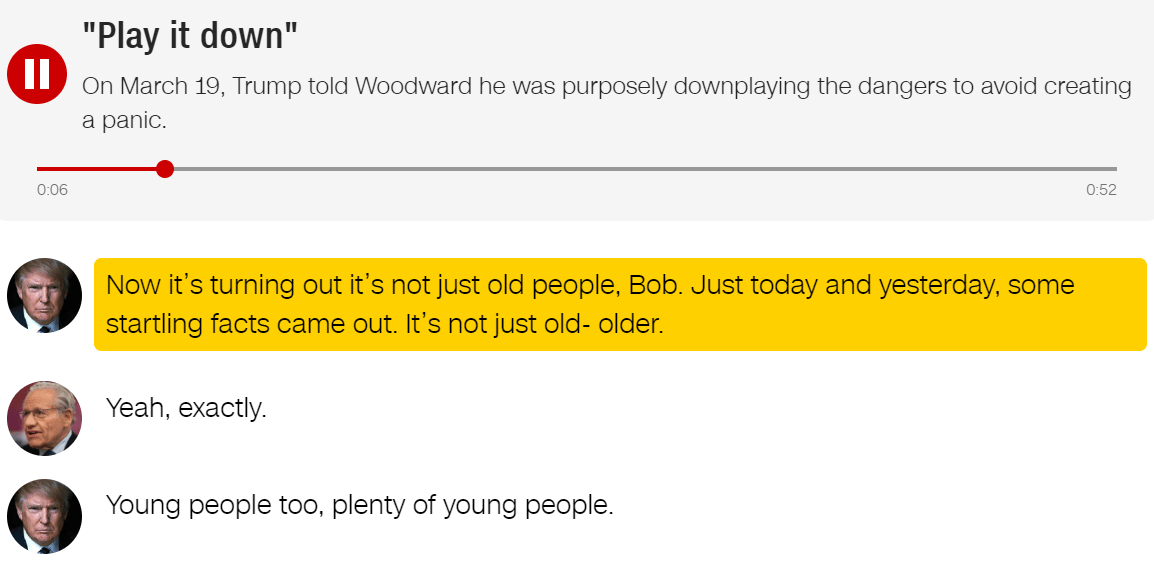Image resolution: width=1154 pixels, height=587 pixels.
Task: Click the red playhead knob on the progress bar
Action: pyautogui.click(x=165, y=169)
